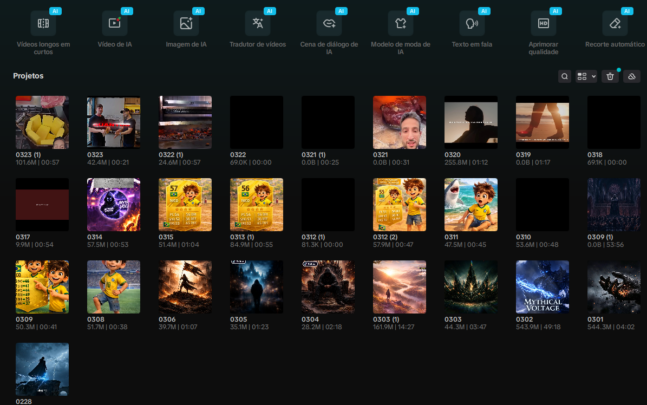Choose the Aprimorar qualidade tool
Screen dimensions: 647x405
point(543,23)
